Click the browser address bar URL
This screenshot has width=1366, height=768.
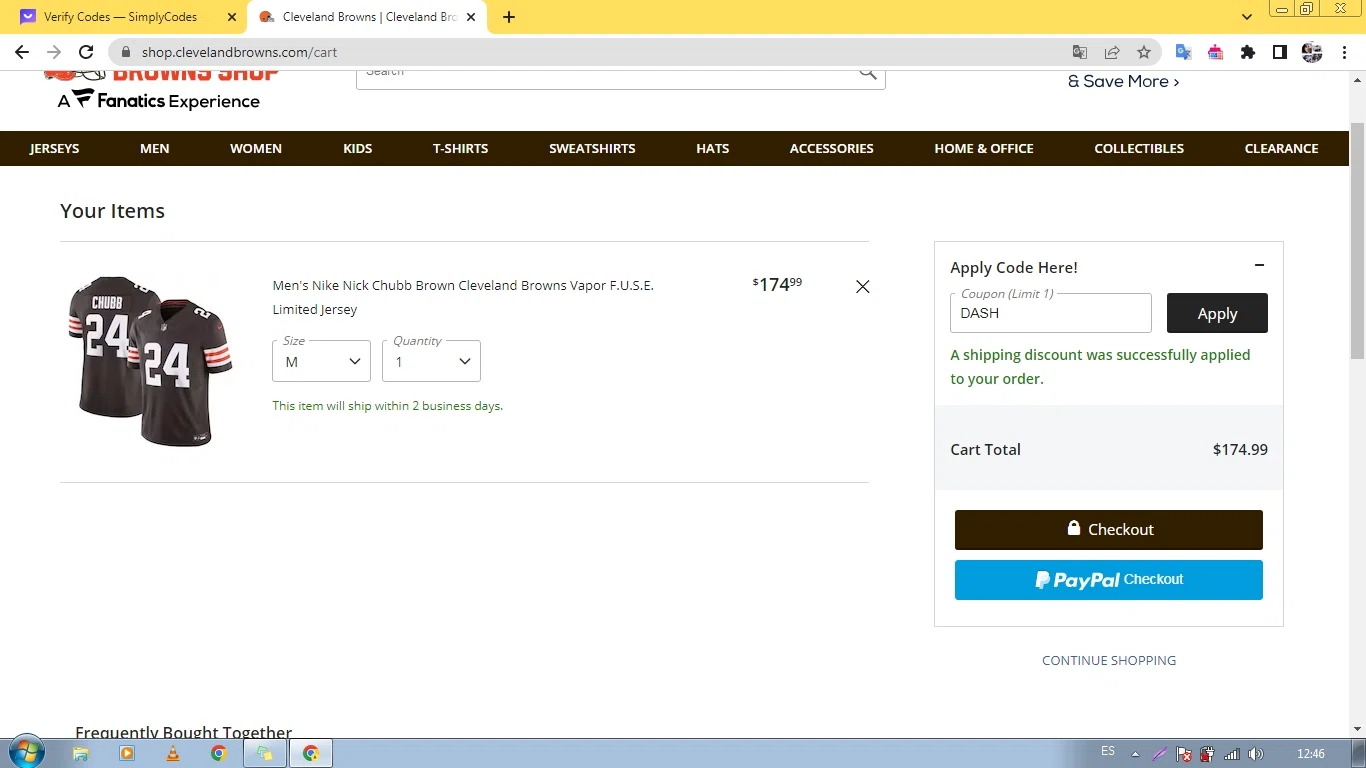point(239,52)
